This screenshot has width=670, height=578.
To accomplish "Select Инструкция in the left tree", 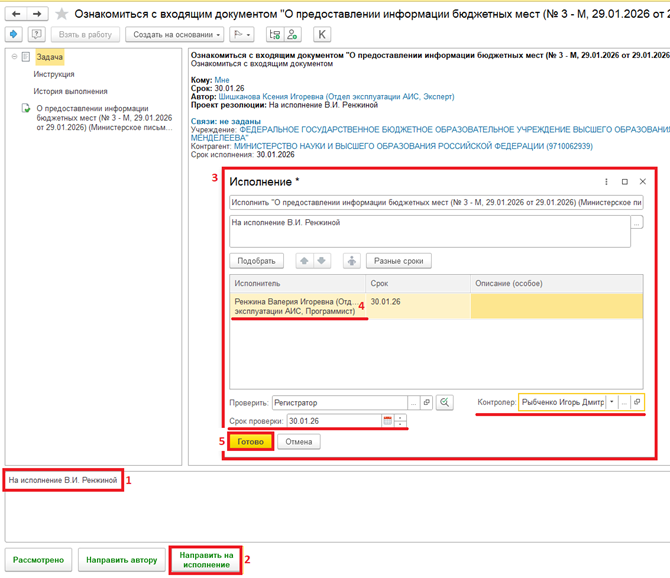I will pos(56,74).
